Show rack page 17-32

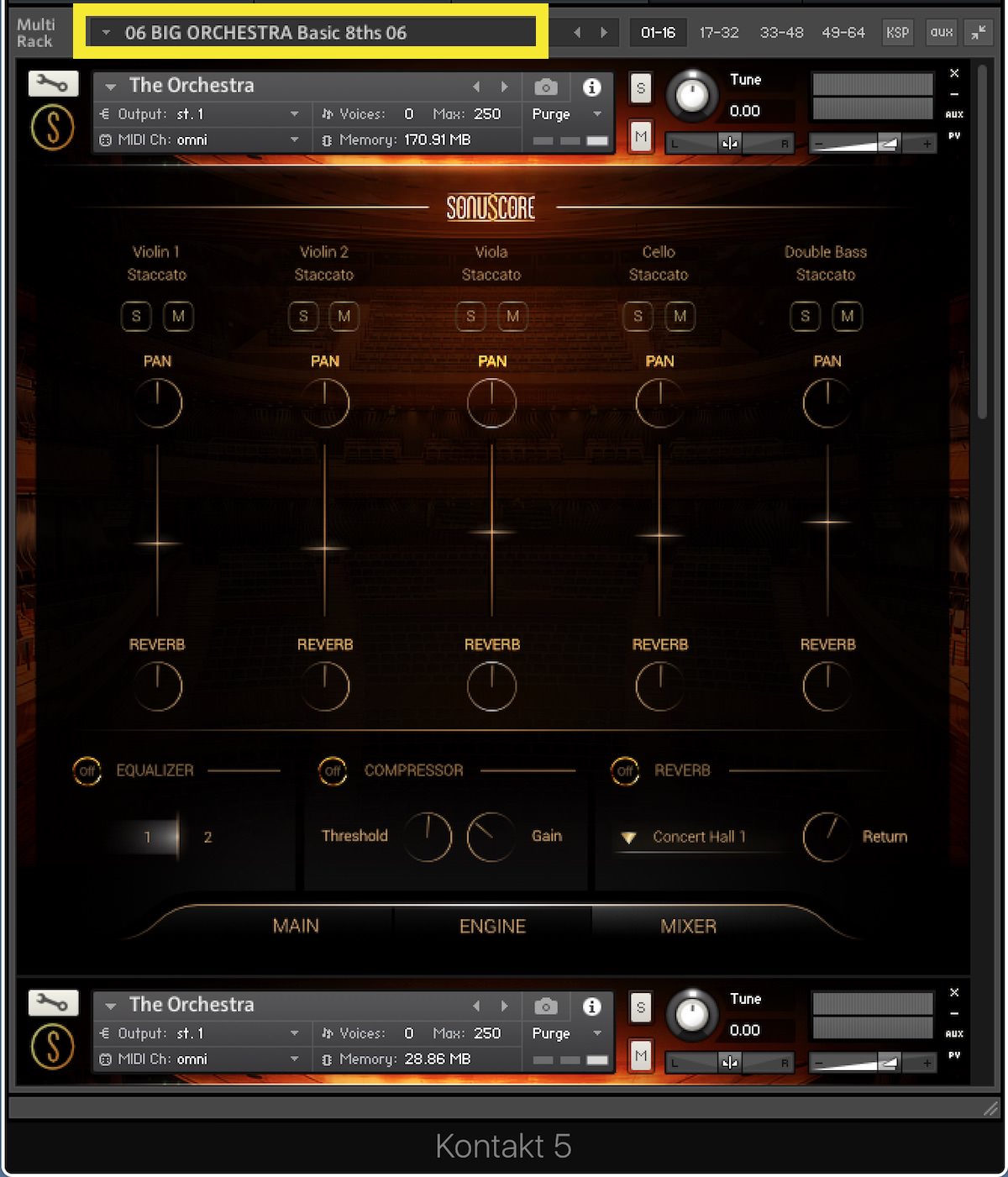[x=719, y=33]
